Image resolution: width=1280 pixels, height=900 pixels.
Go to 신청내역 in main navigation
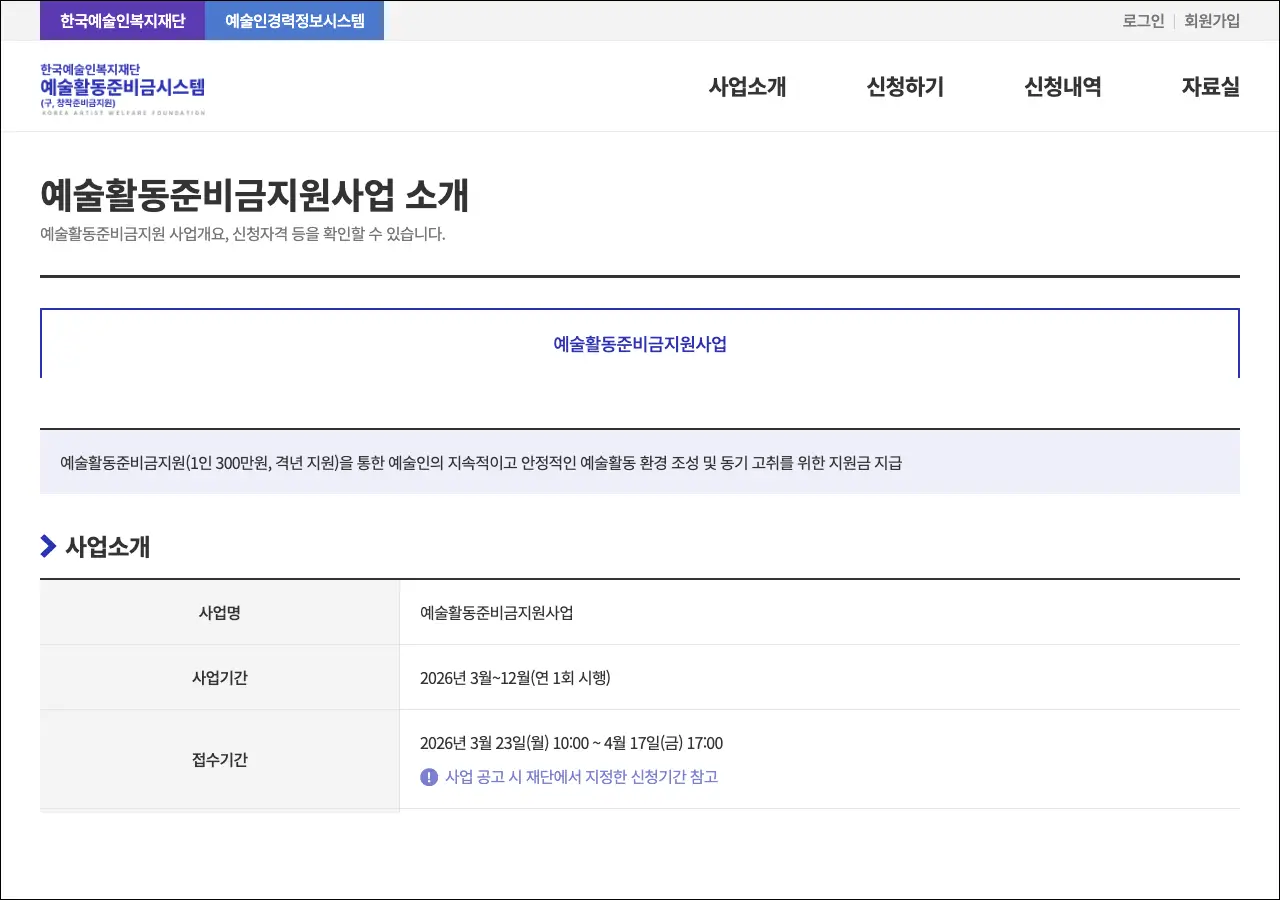1062,87
